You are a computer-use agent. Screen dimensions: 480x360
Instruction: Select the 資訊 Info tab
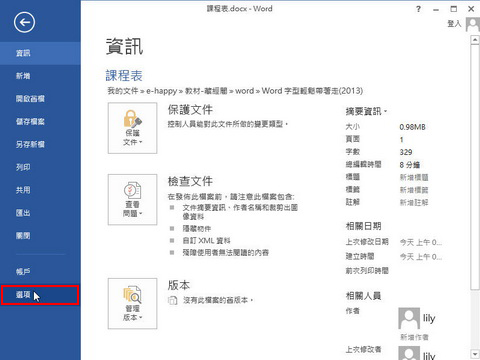(x=40, y=53)
